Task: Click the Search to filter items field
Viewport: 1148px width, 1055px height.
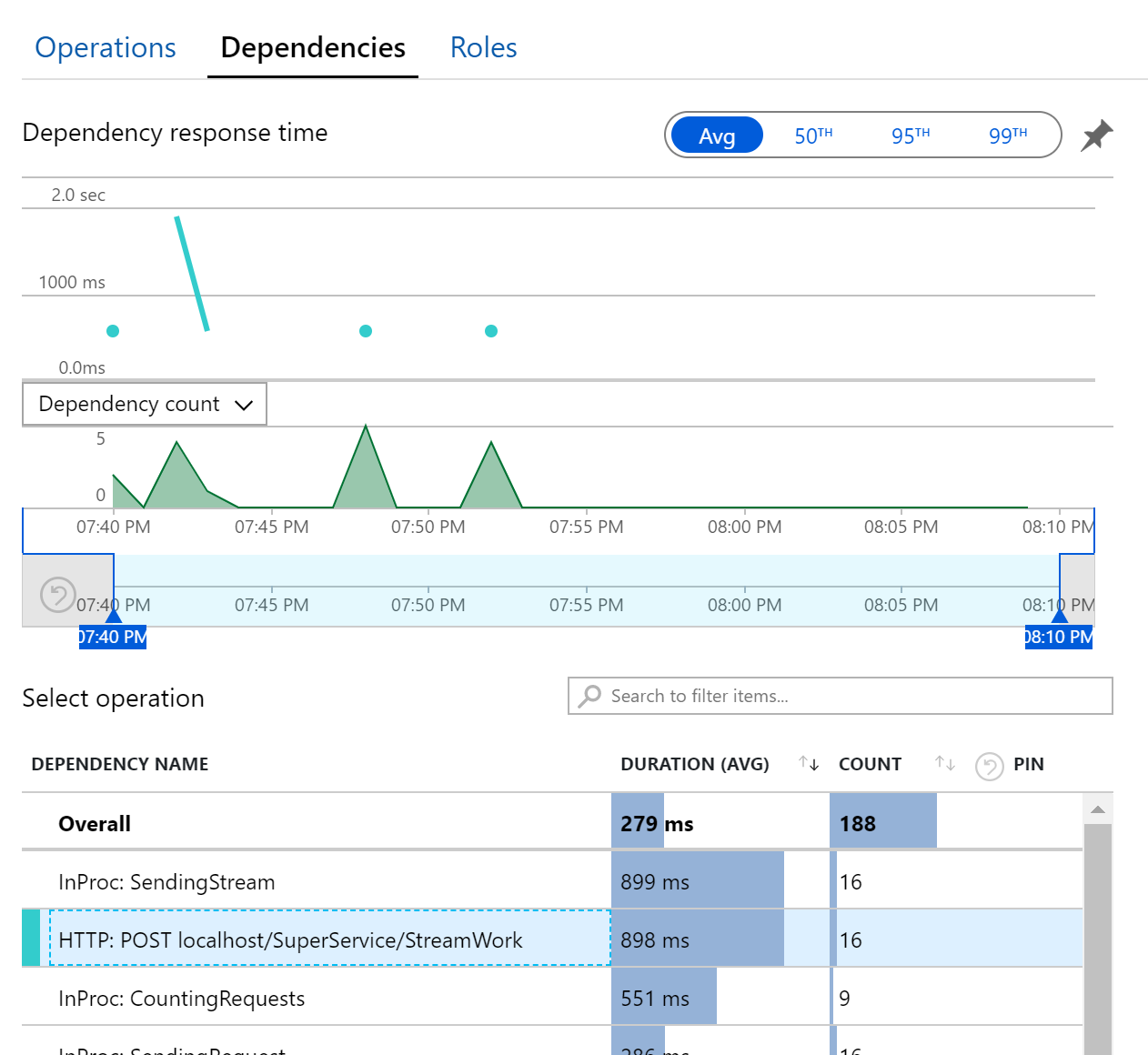Action: (x=841, y=696)
